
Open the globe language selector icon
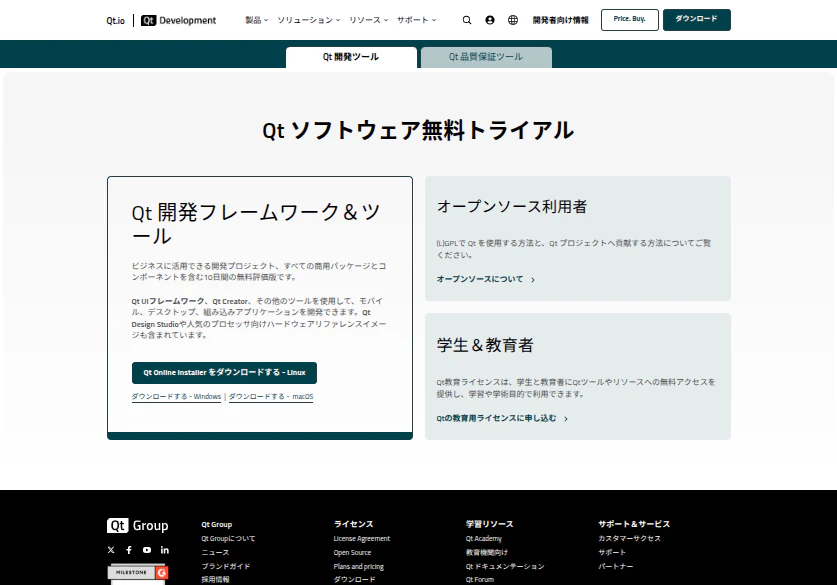[512, 20]
